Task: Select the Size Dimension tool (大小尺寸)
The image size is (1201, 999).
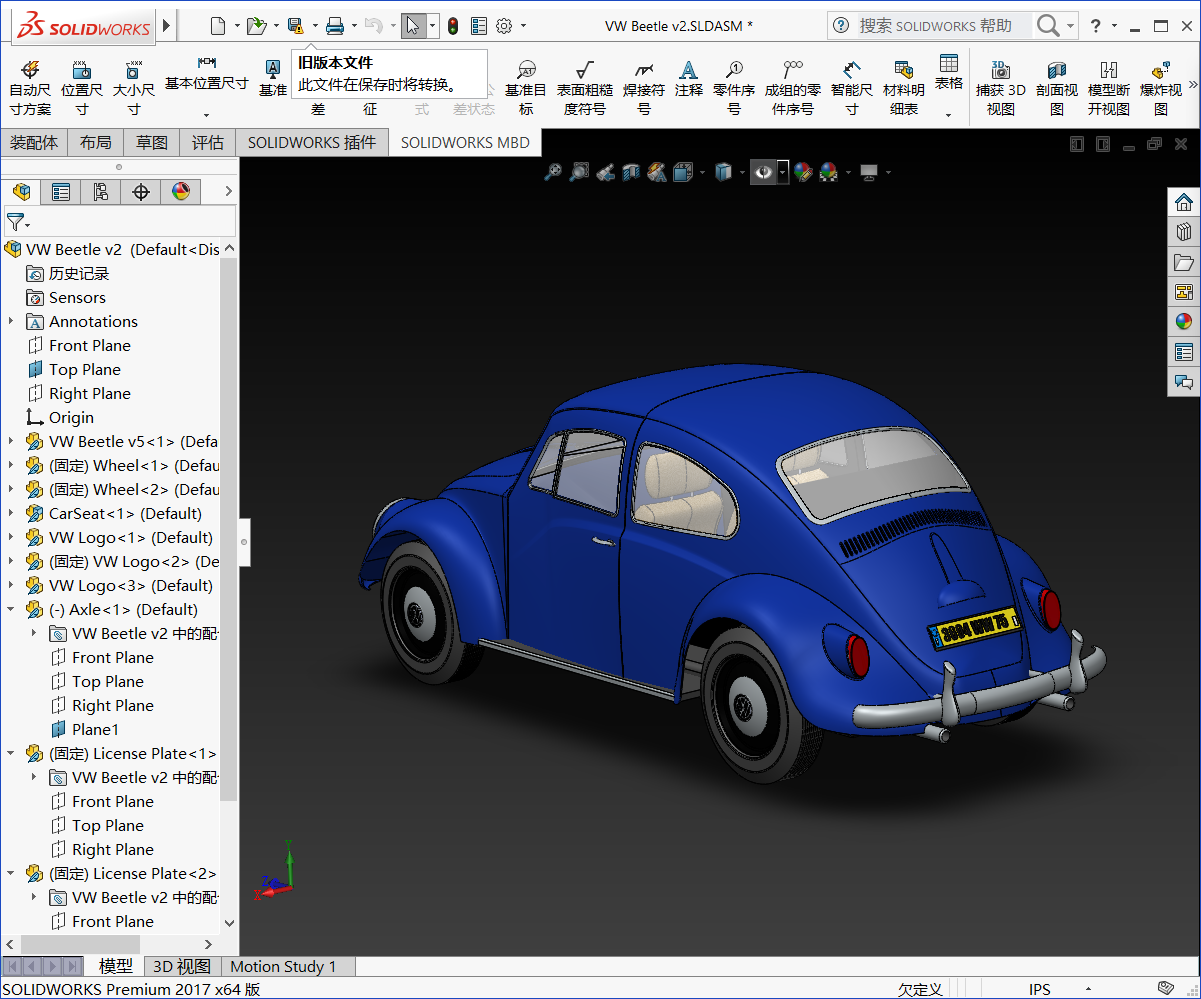Action: 133,88
